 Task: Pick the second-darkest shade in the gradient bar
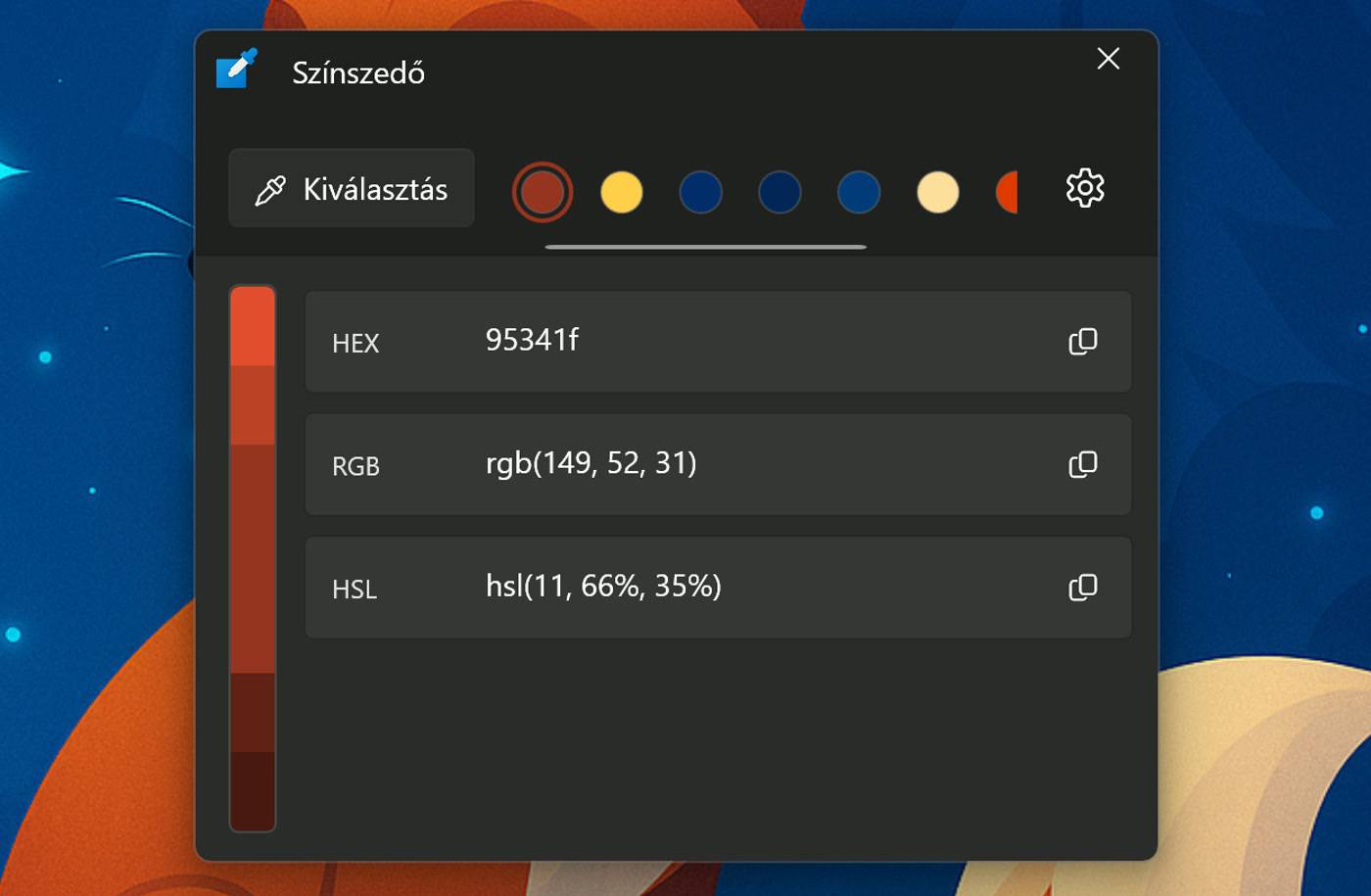coord(253,712)
